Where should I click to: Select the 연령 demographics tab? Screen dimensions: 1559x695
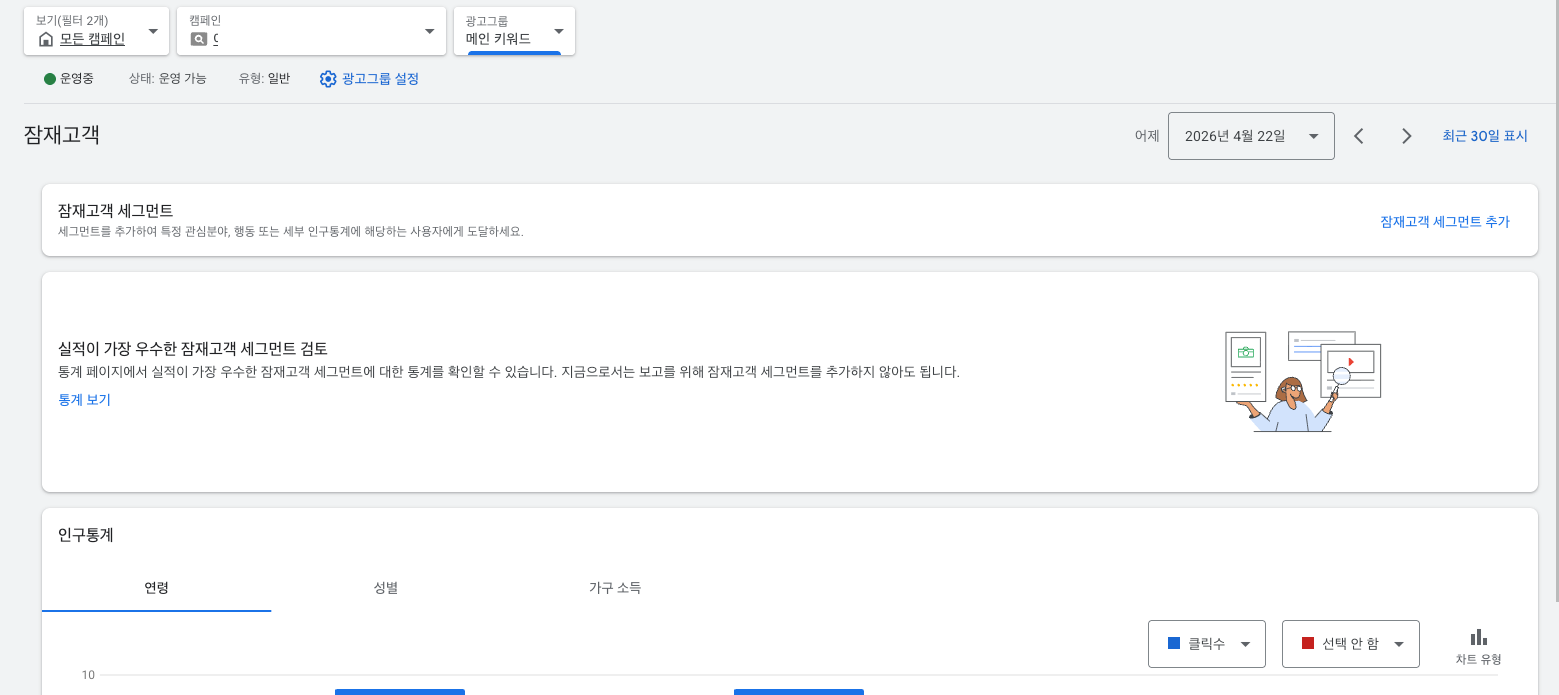pyautogui.click(x=156, y=588)
